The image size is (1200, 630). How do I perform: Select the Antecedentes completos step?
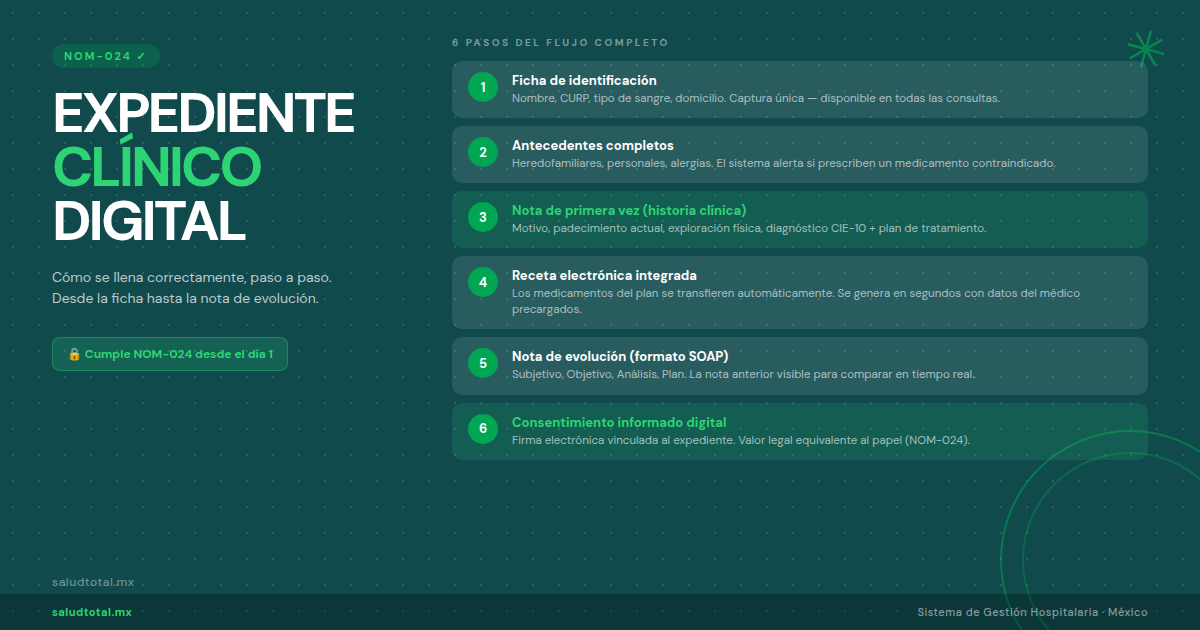[592, 145]
